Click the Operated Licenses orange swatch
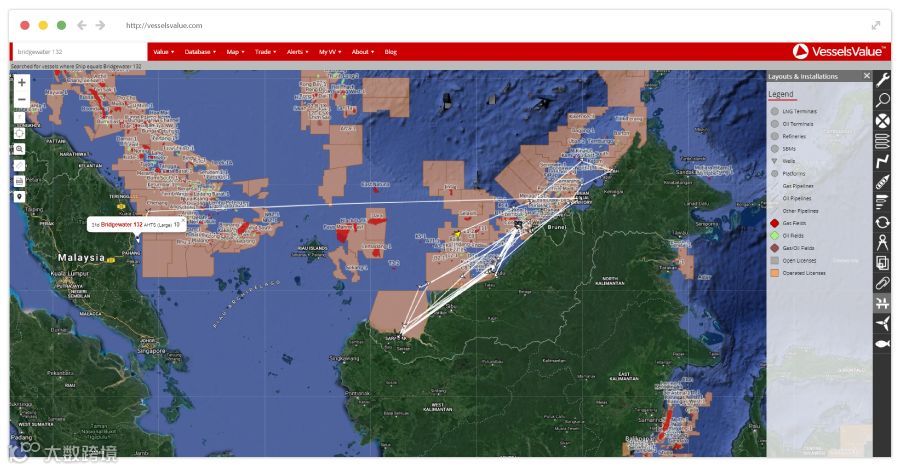 point(774,273)
